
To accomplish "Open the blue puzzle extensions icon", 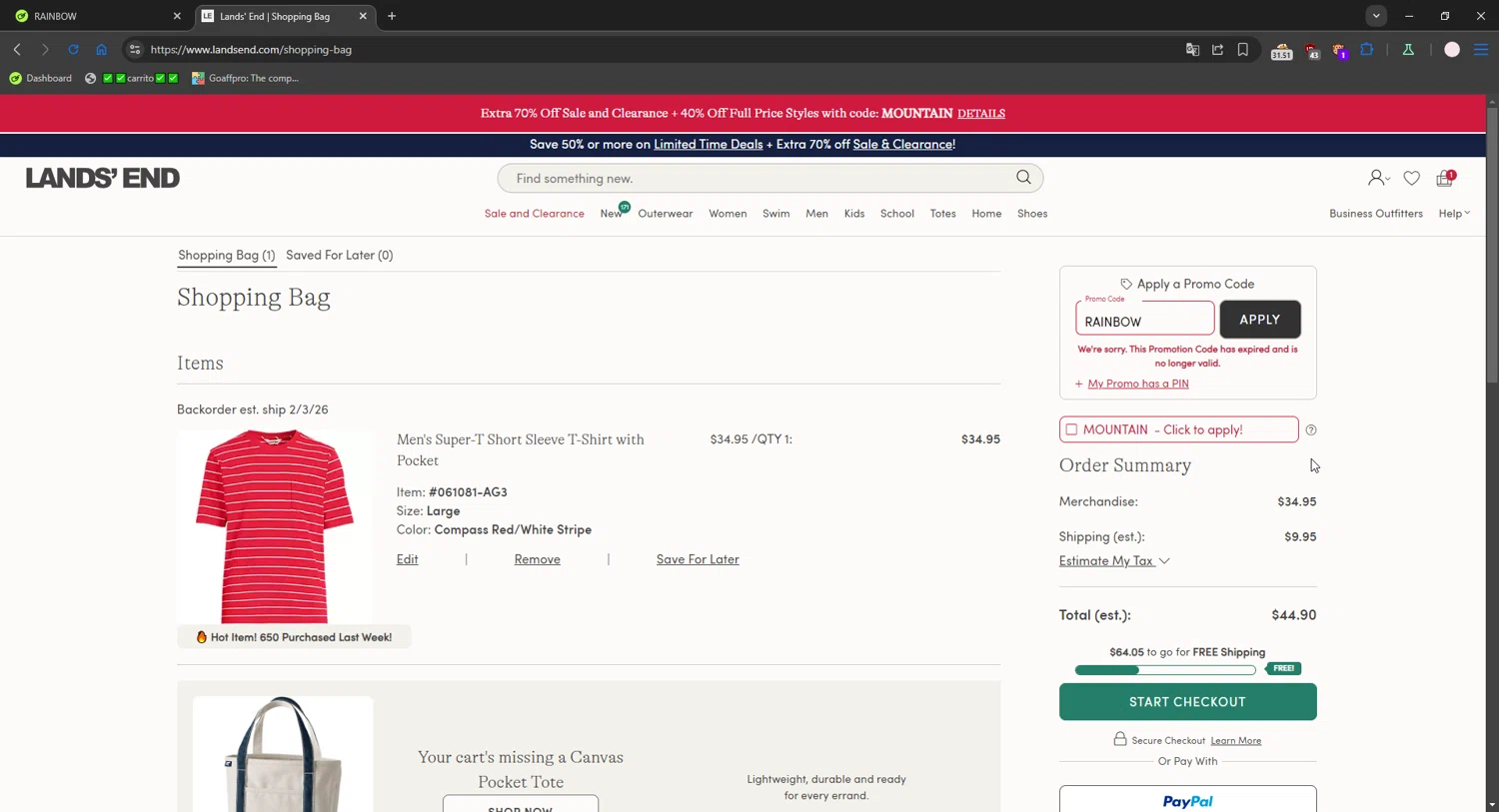I will (x=1366, y=49).
